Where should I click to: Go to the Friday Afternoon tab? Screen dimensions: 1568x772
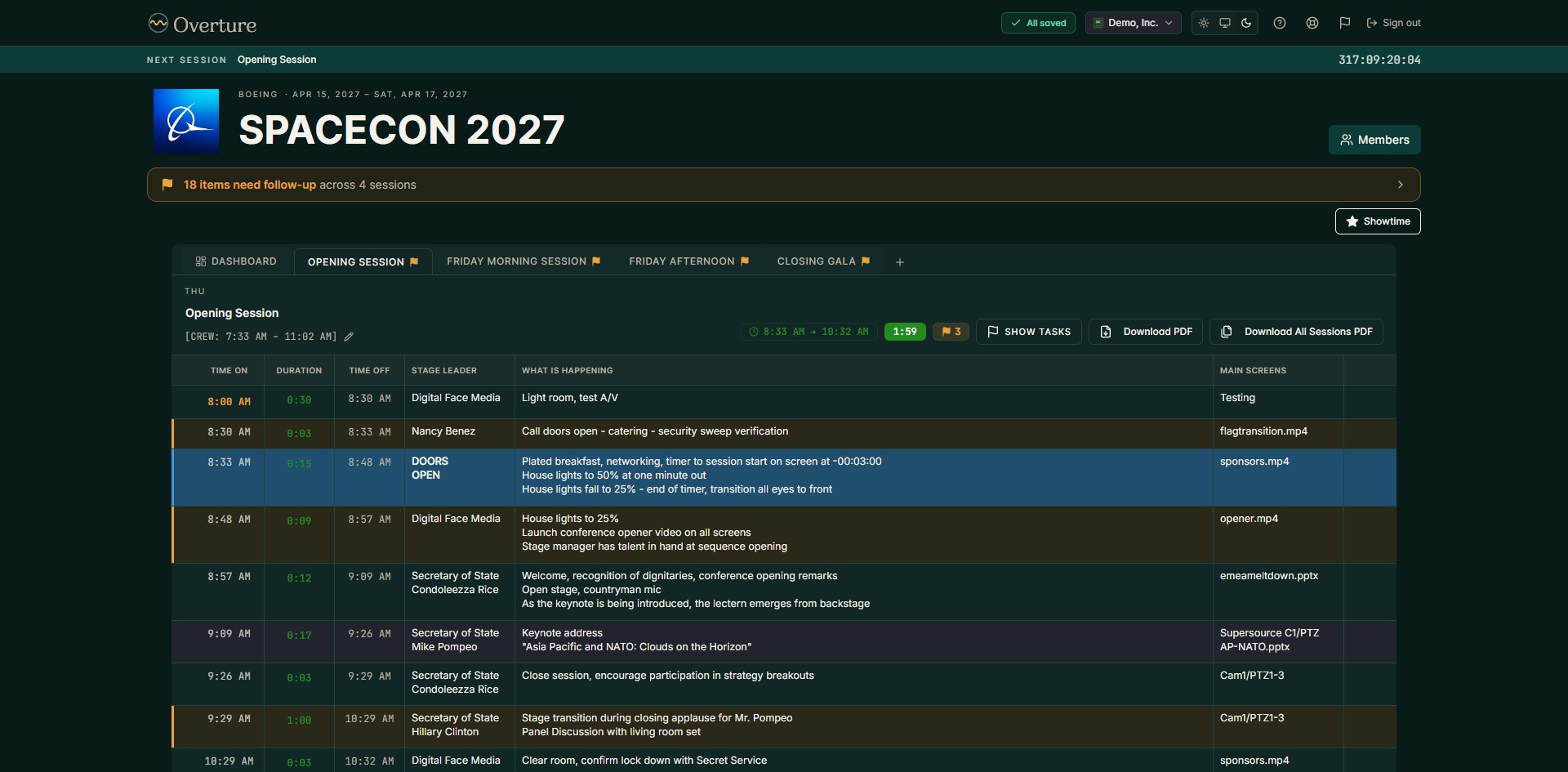pos(688,261)
